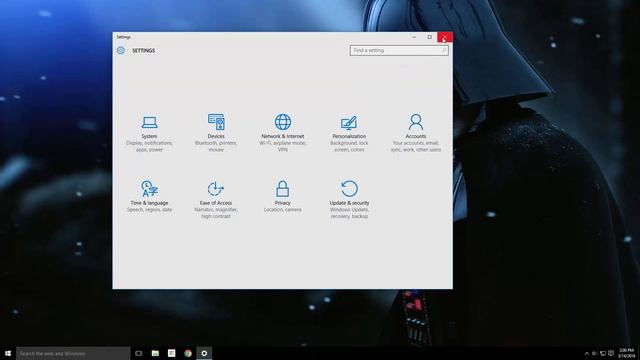Open the network status tray icon

click(x=603, y=353)
